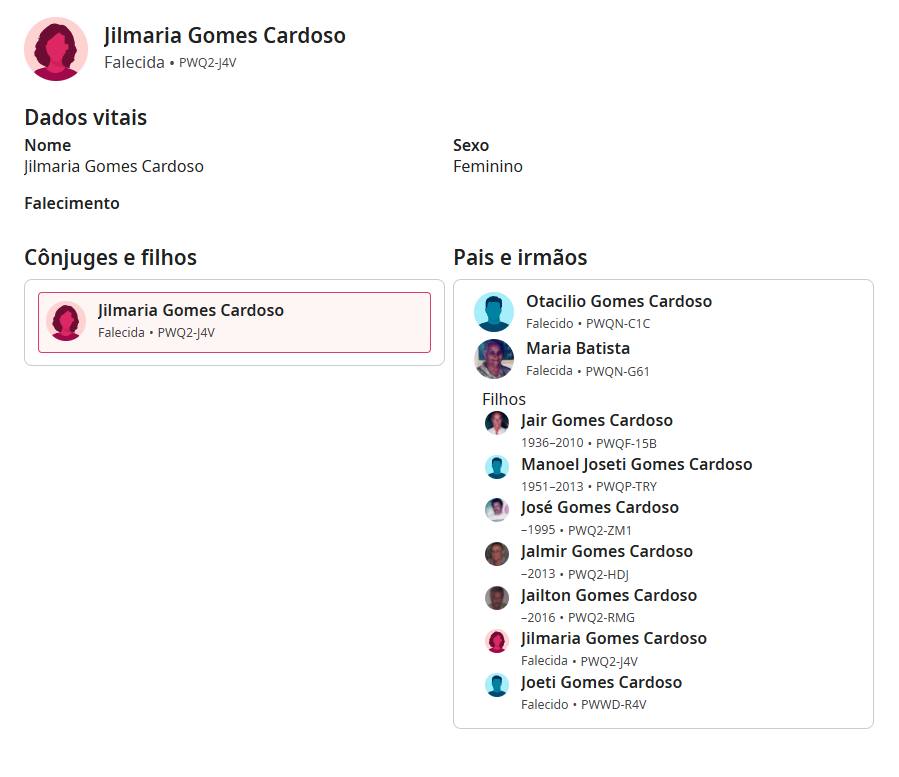Click Jilmaria's female avatar in the Filhos list
Screen dimensions: 899x777
(x=497, y=641)
